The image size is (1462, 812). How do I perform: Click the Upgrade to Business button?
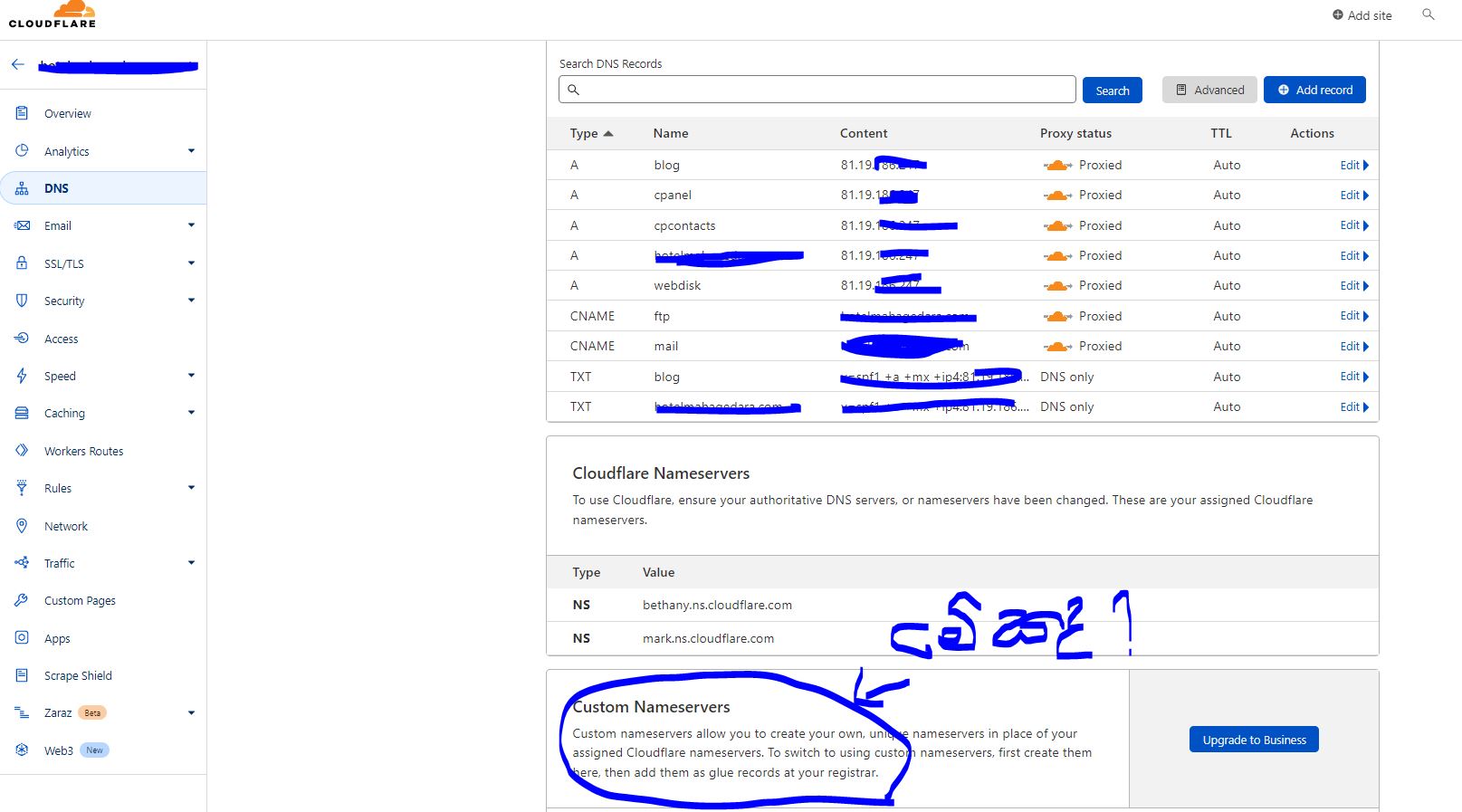[1254, 740]
